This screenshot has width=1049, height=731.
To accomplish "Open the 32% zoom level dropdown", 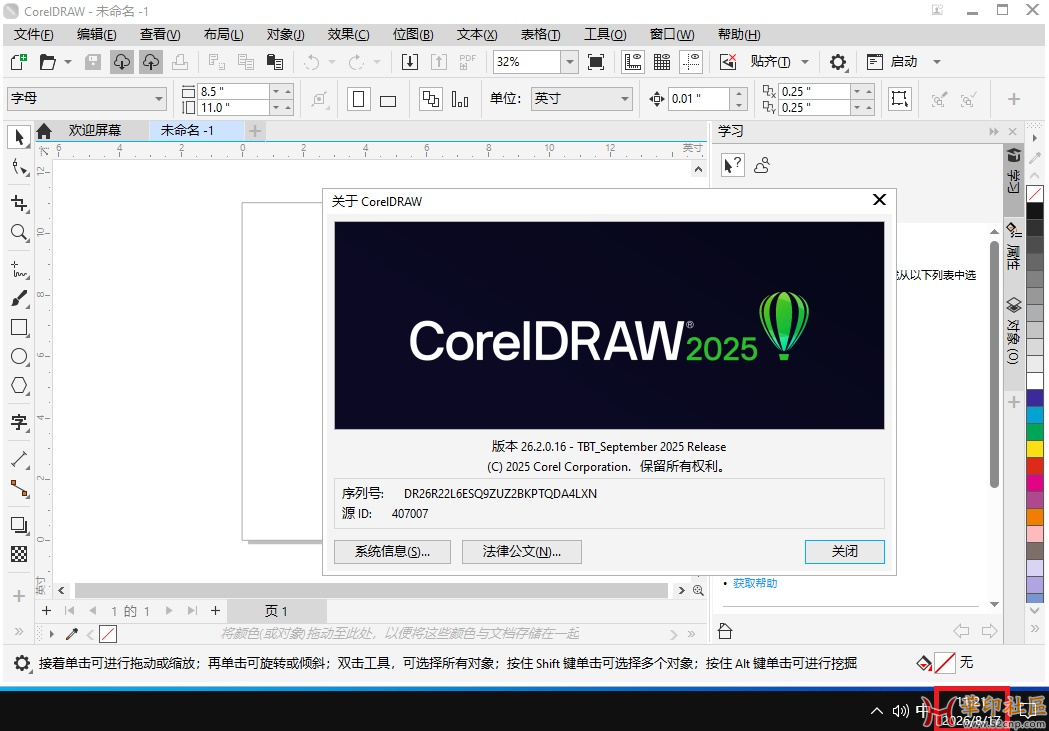I will click(570, 62).
